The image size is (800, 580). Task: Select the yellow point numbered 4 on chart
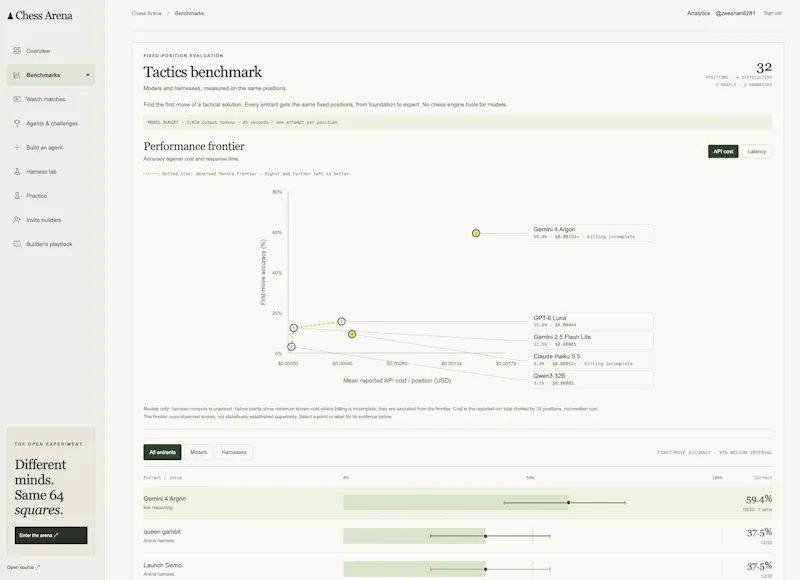click(352, 334)
